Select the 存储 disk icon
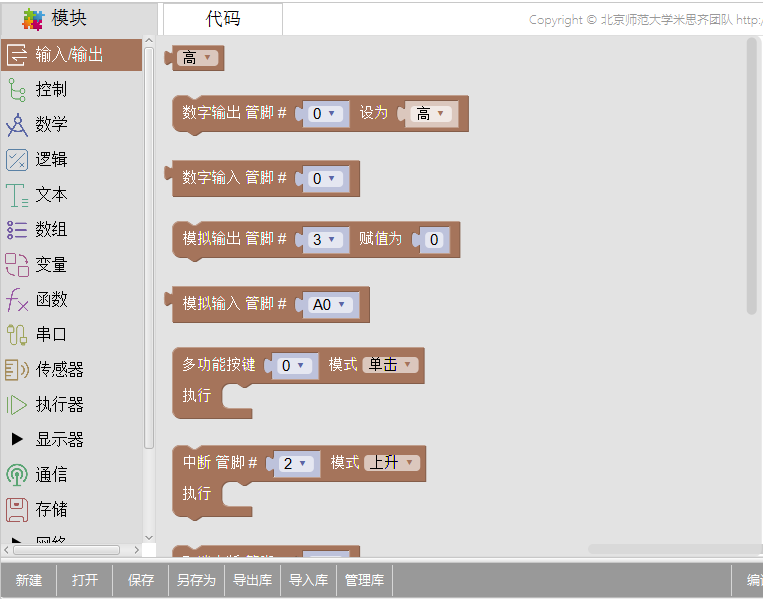Image resolution: width=763 pixels, height=599 pixels. pos(17,510)
